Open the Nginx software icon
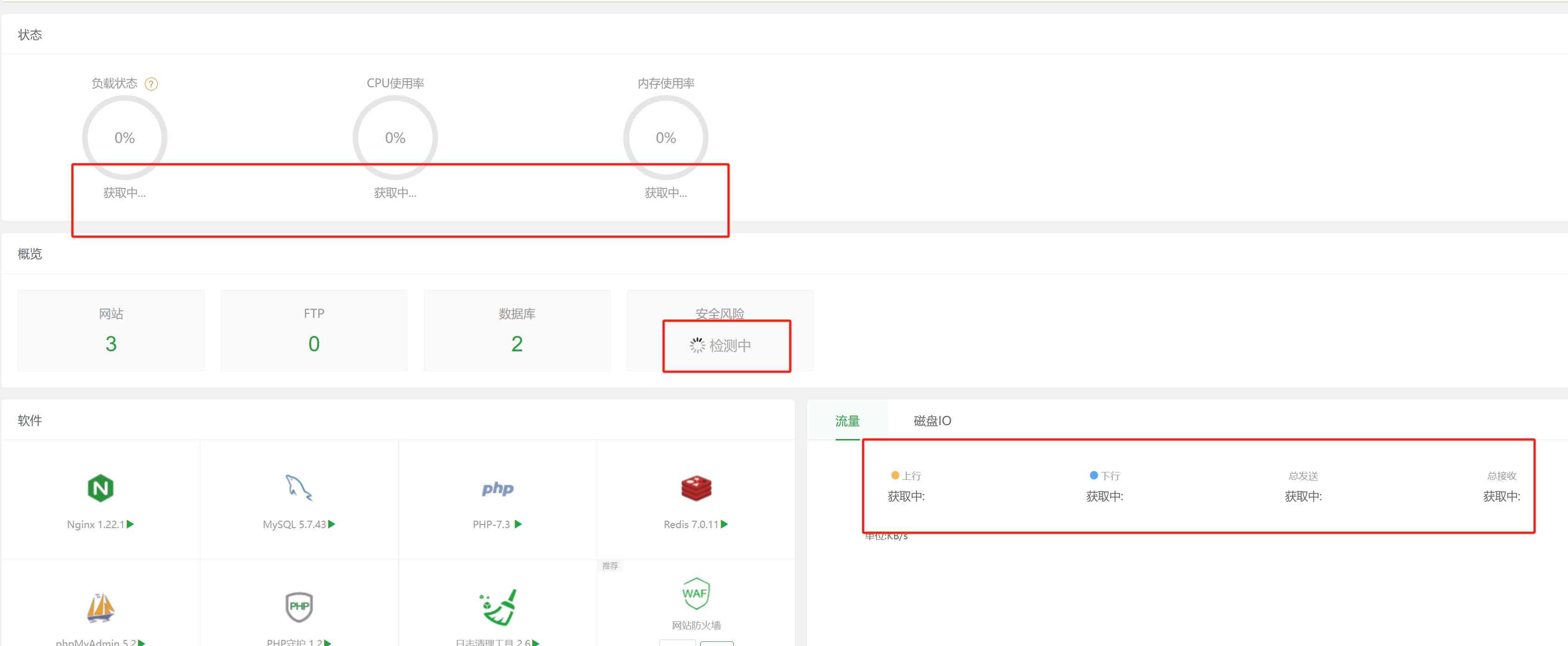 [x=100, y=488]
